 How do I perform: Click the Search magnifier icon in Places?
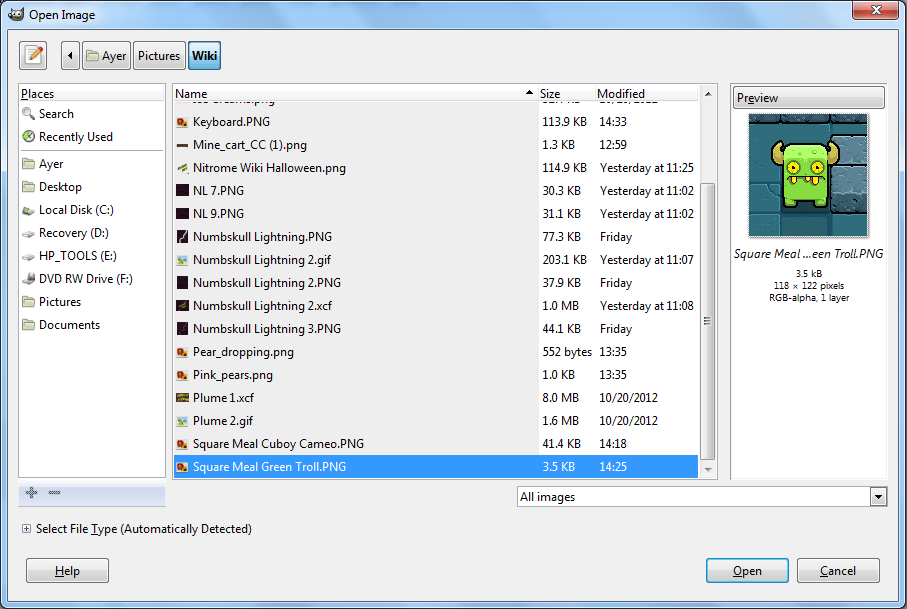click(28, 113)
